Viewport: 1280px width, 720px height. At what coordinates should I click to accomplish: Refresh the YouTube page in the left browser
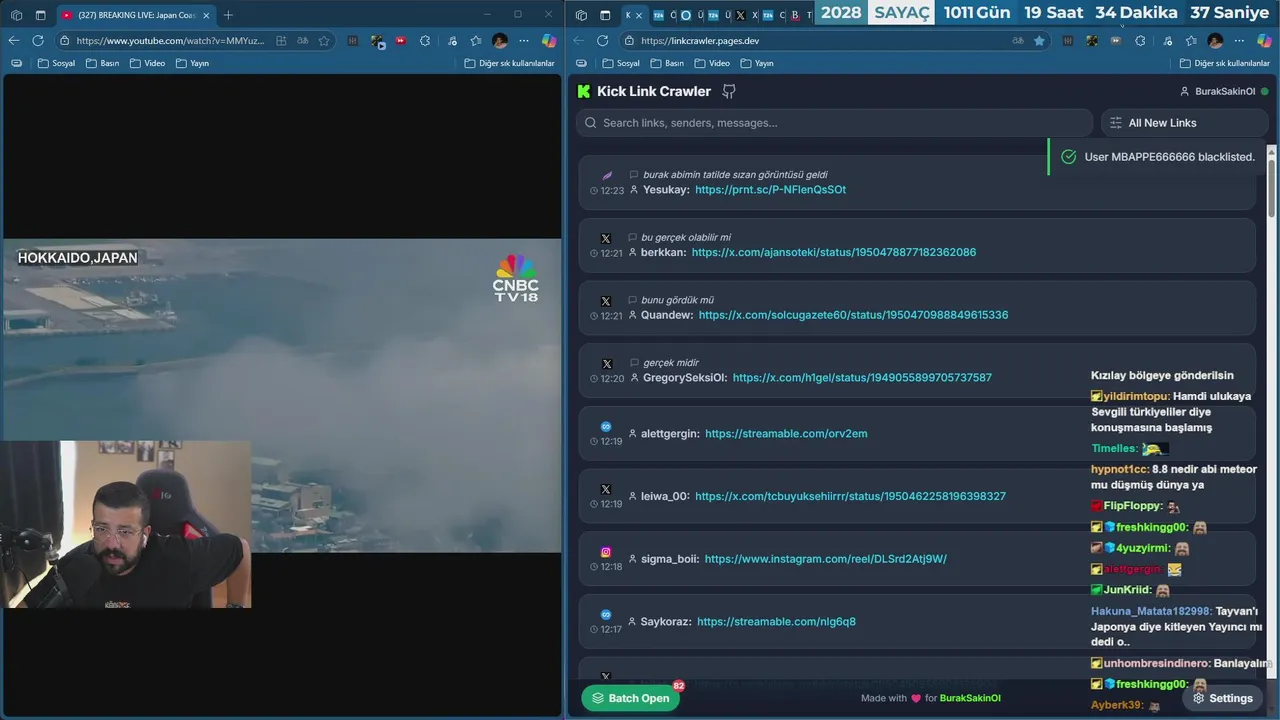(38, 40)
